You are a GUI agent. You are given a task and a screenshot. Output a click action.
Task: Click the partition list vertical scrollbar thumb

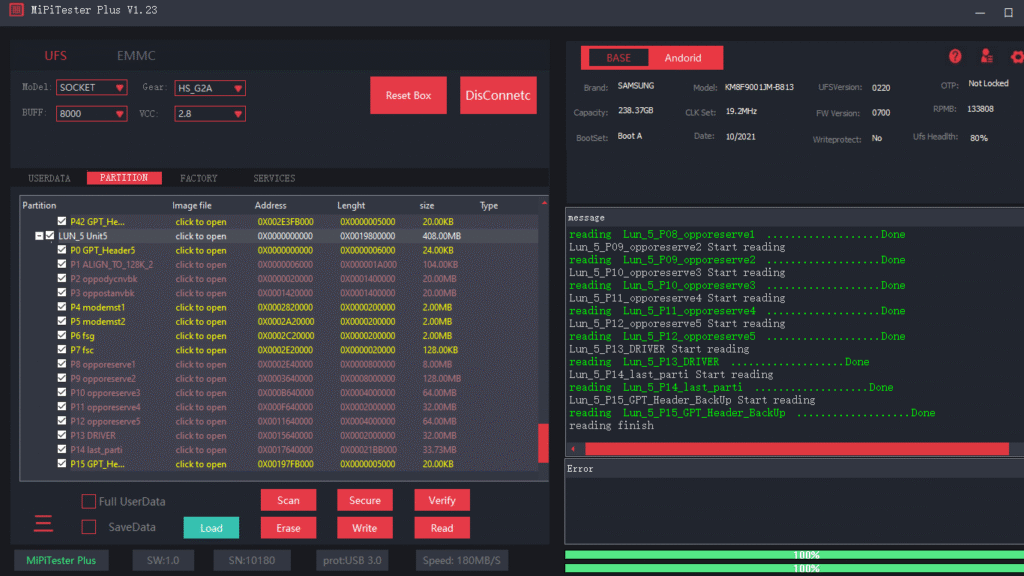click(543, 441)
